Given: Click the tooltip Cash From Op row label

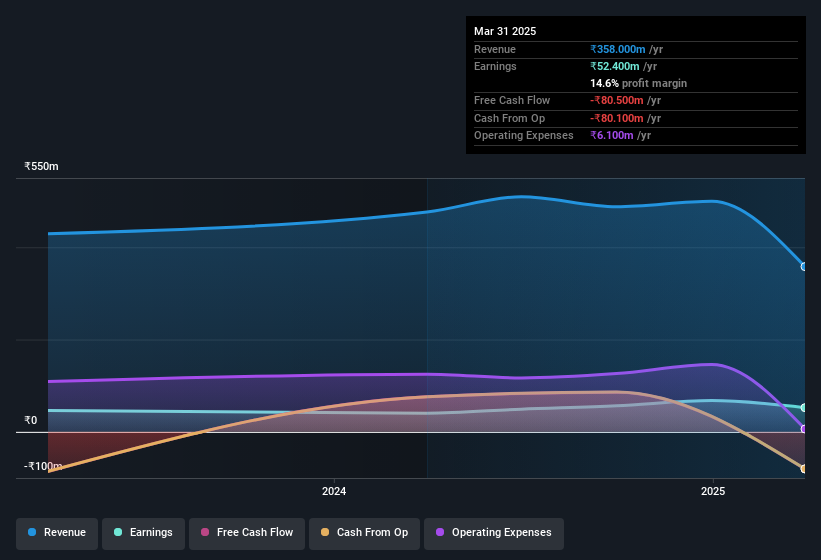Looking at the screenshot, I should coord(509,118).
